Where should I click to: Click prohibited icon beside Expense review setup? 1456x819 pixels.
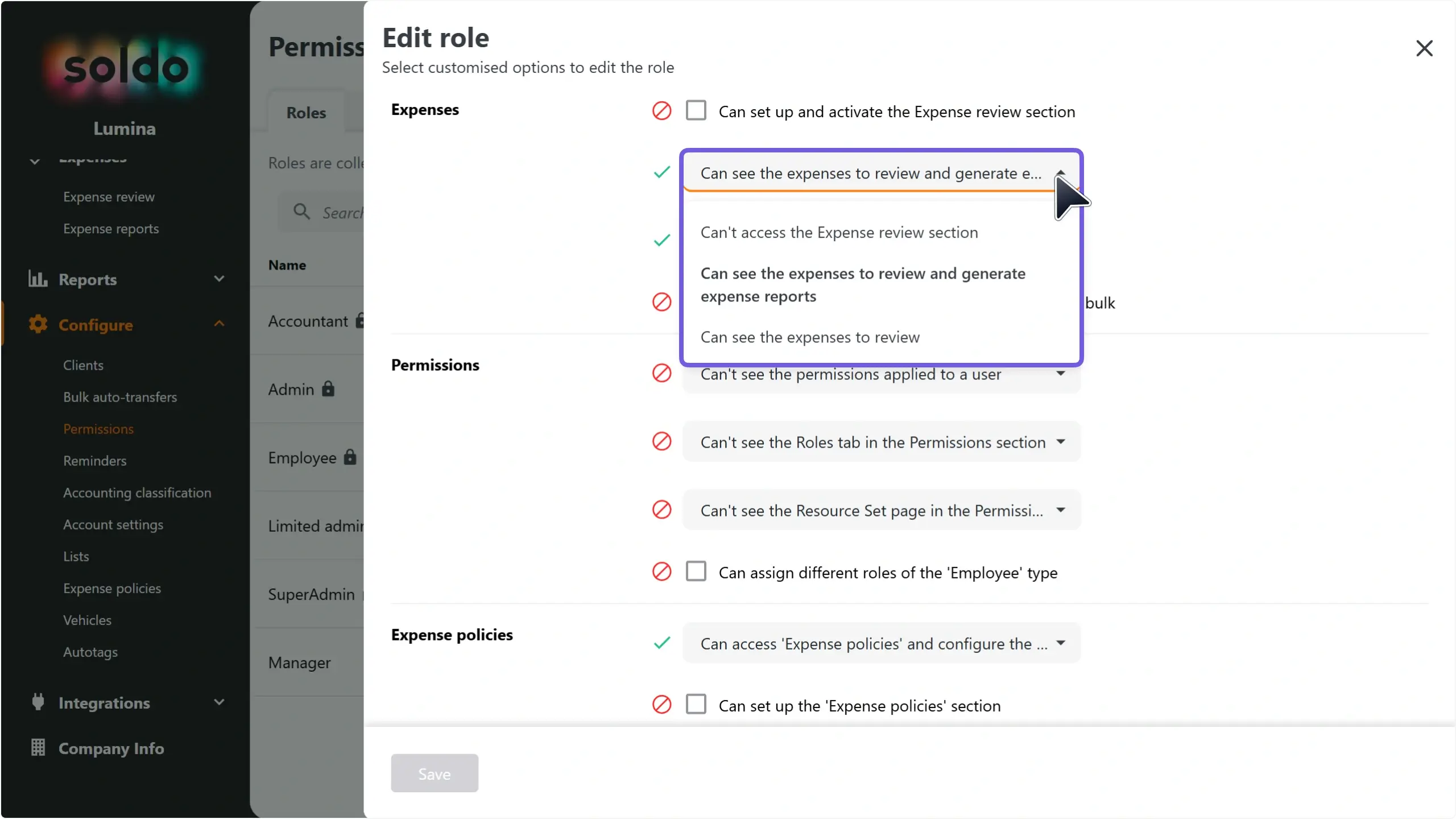(x=661, y=111)
